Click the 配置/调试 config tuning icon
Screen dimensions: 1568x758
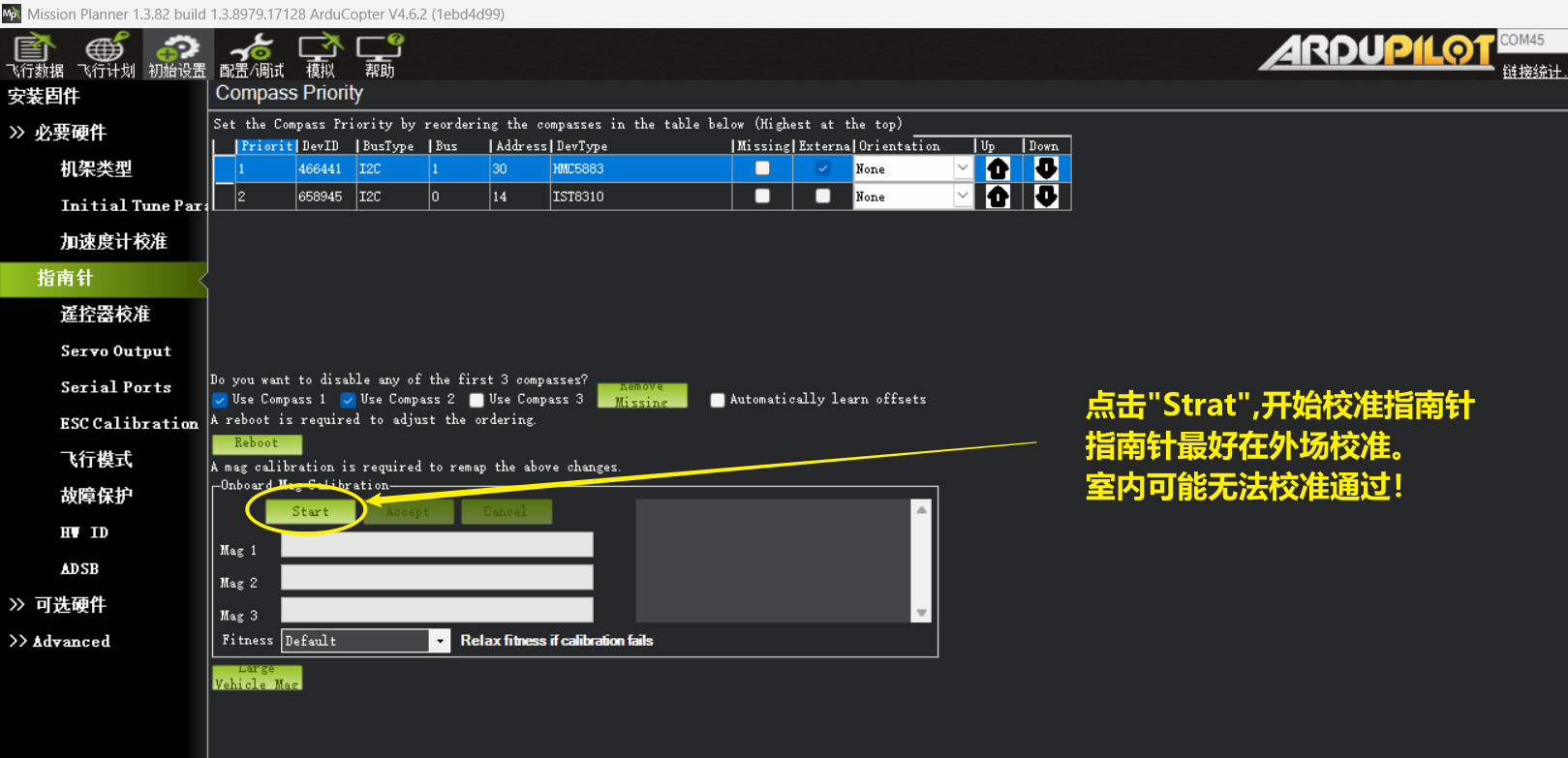pos(252,55)
